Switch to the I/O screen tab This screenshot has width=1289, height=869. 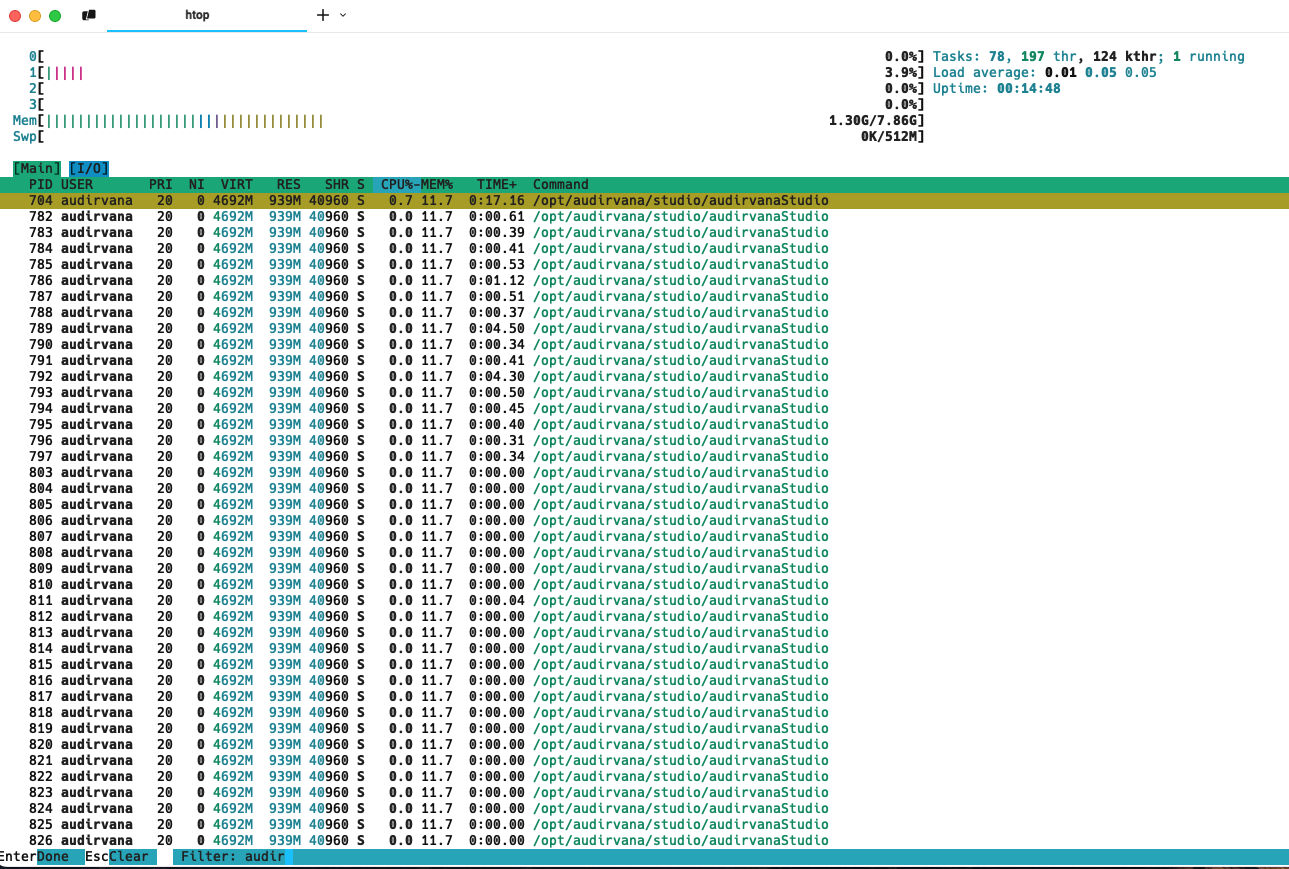(89, 168)
